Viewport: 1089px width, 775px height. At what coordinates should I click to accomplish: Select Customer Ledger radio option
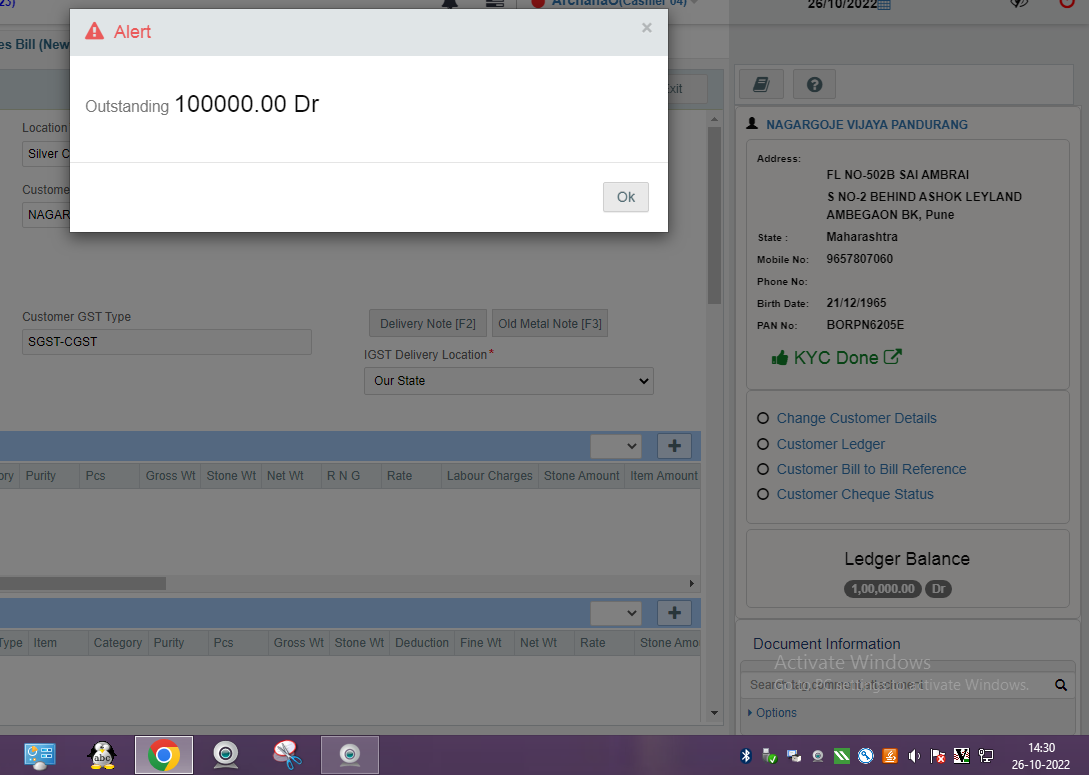[x=763, y=444]
